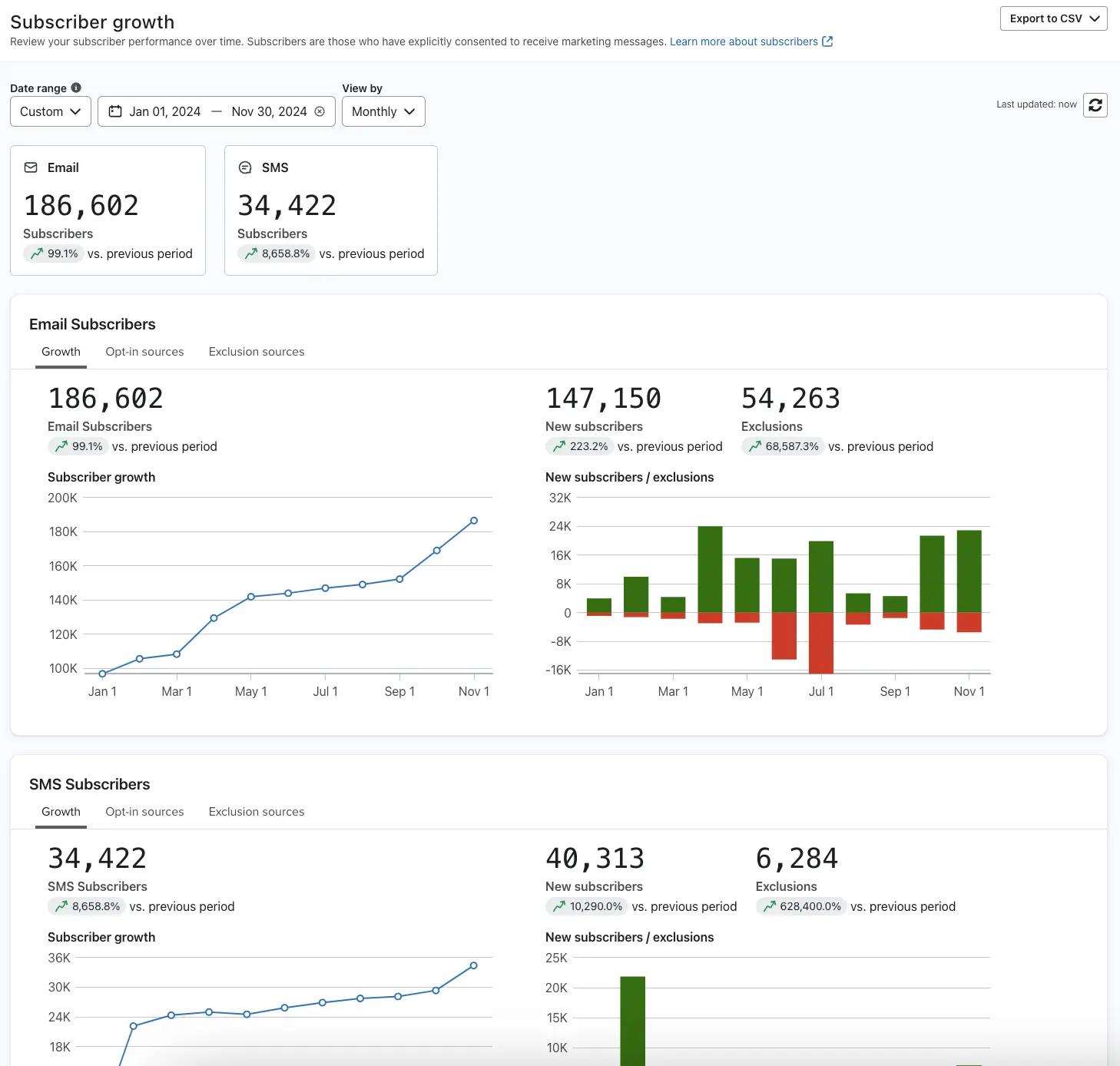Open the external link icon after Learn more
This screenshot has width=1120, height=1066.
pyautogui.click(x=827, y=41)
